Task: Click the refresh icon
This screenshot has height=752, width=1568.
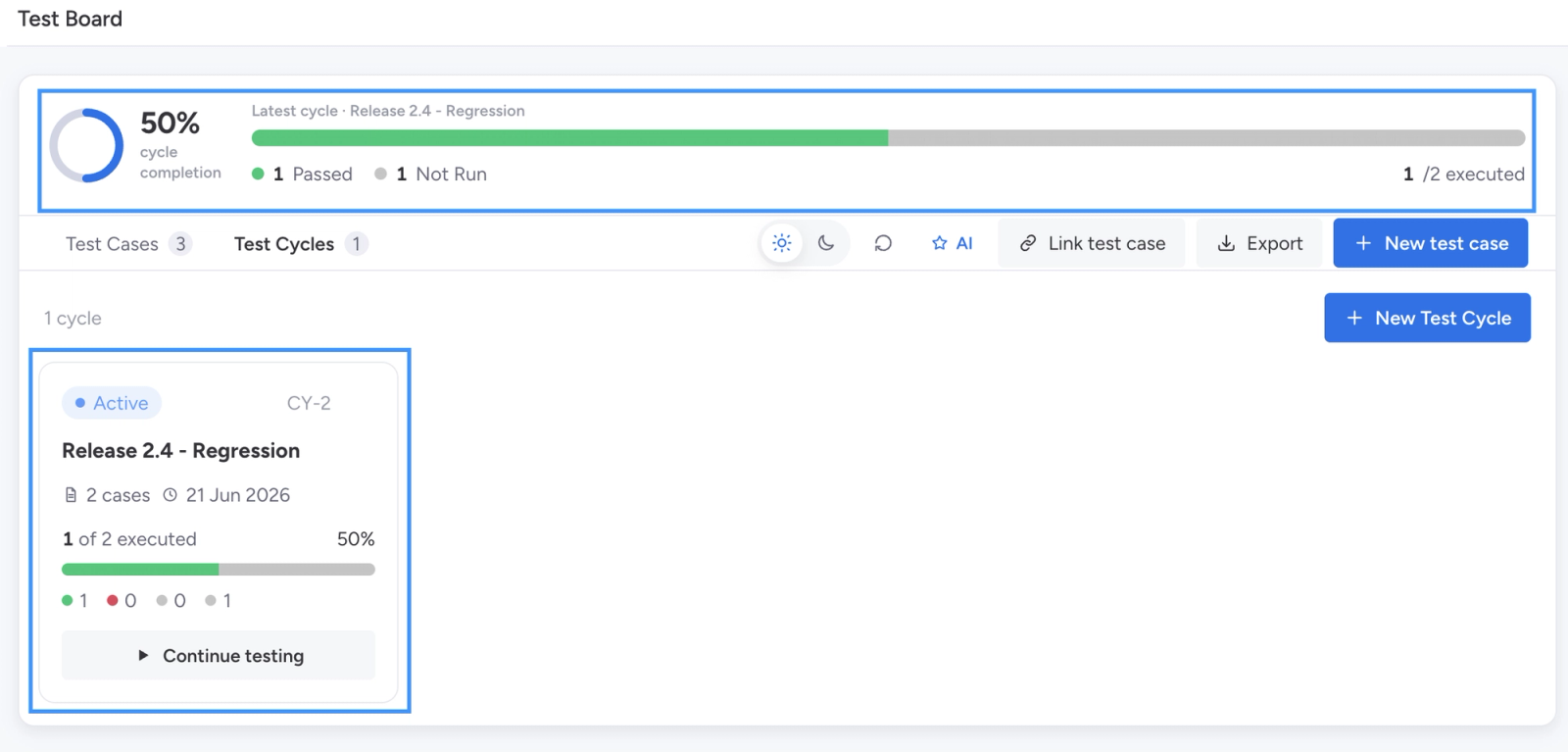Action: pos(883,243)
